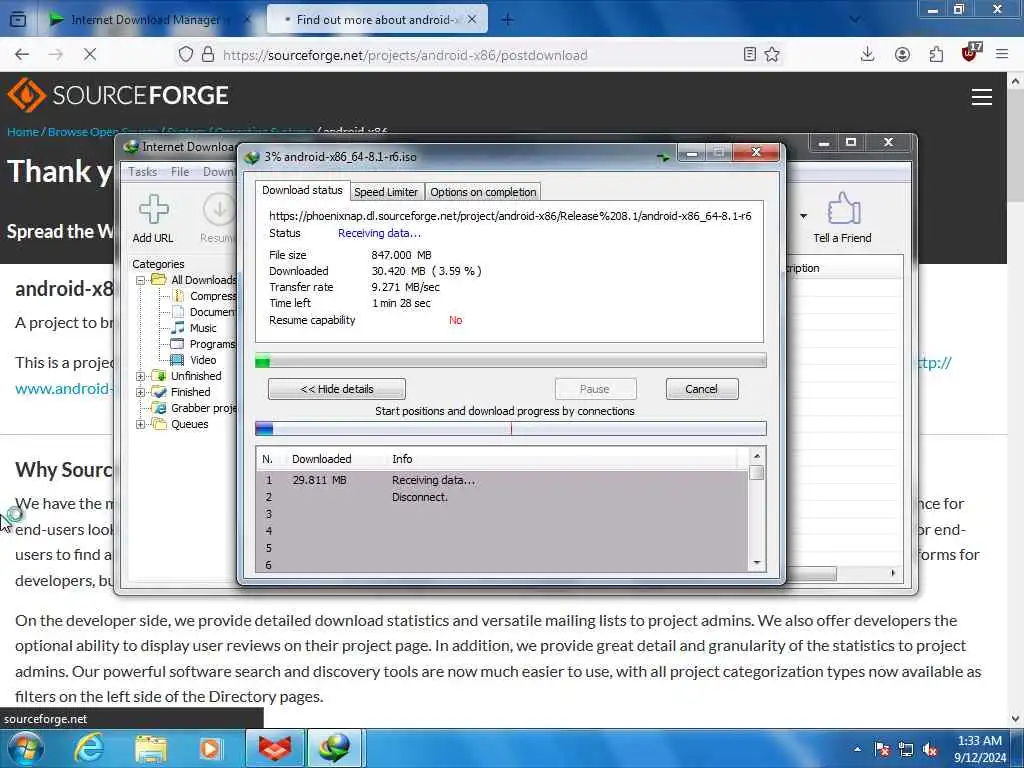Click Action Center flag tray icon

coord(882,750)
